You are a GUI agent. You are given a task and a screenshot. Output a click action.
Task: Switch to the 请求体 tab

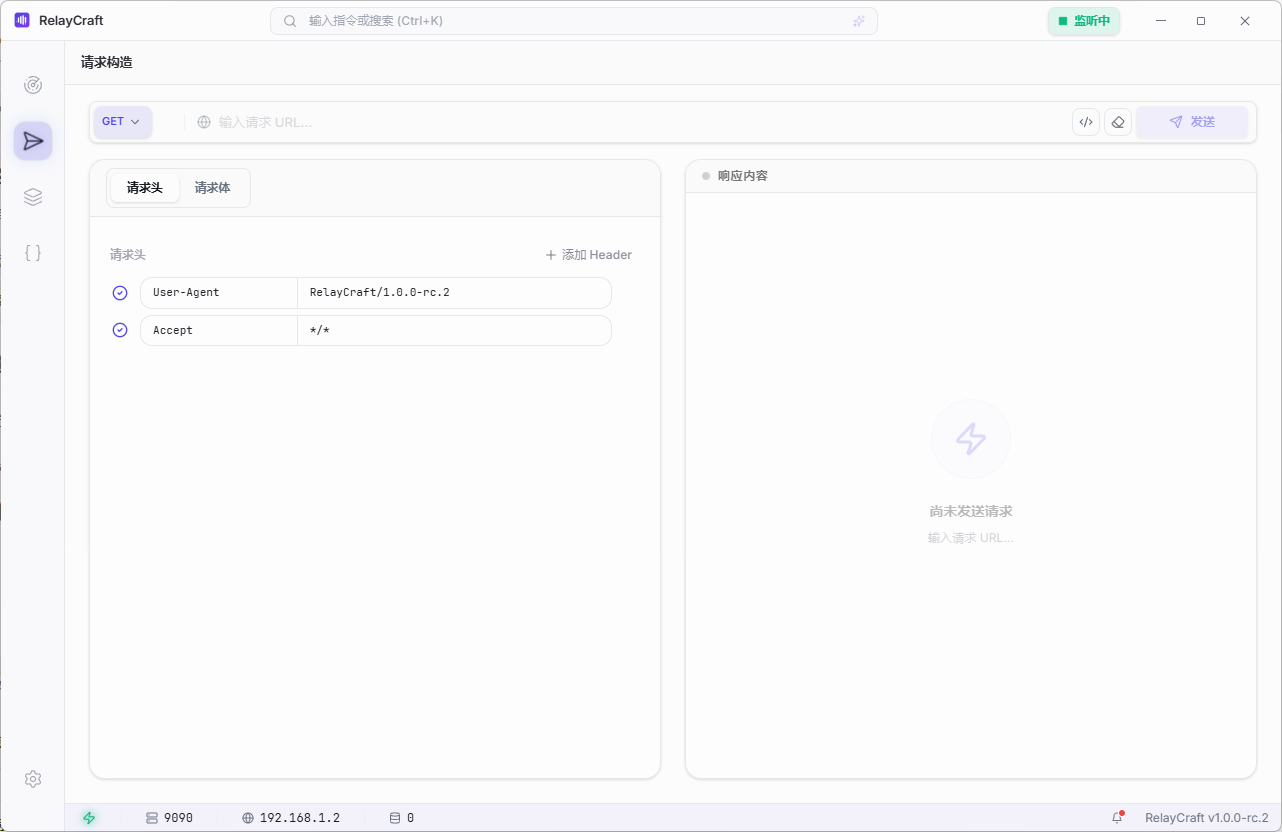(212, 188)
